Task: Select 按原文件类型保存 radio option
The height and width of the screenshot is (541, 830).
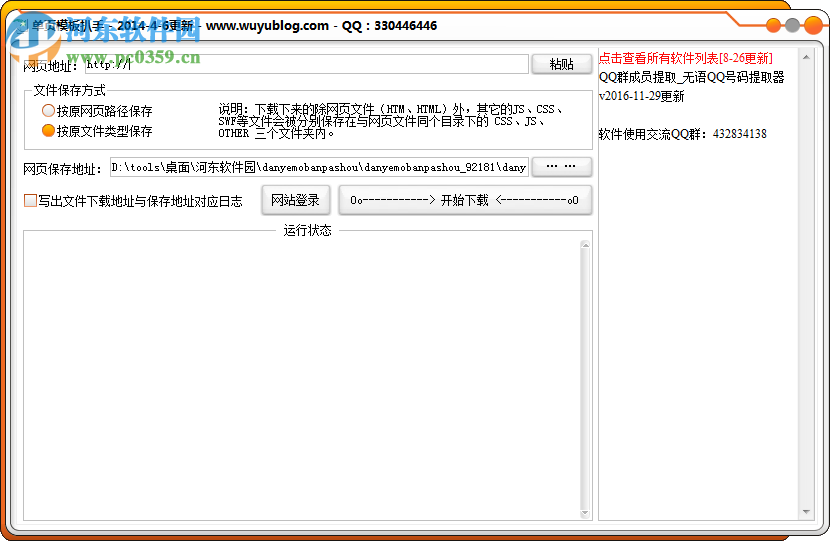Action: tap(97, 131)
